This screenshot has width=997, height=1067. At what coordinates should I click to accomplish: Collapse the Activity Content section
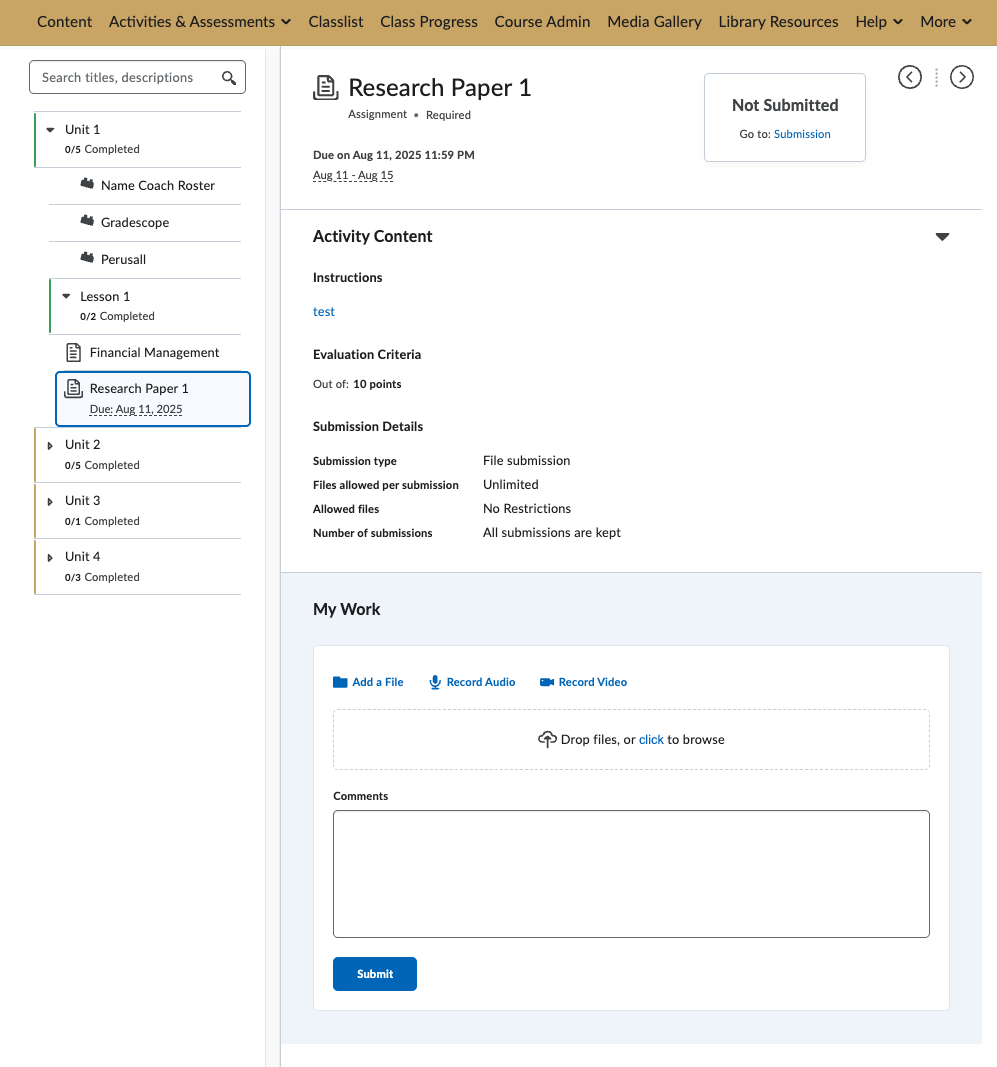(941, 237)
